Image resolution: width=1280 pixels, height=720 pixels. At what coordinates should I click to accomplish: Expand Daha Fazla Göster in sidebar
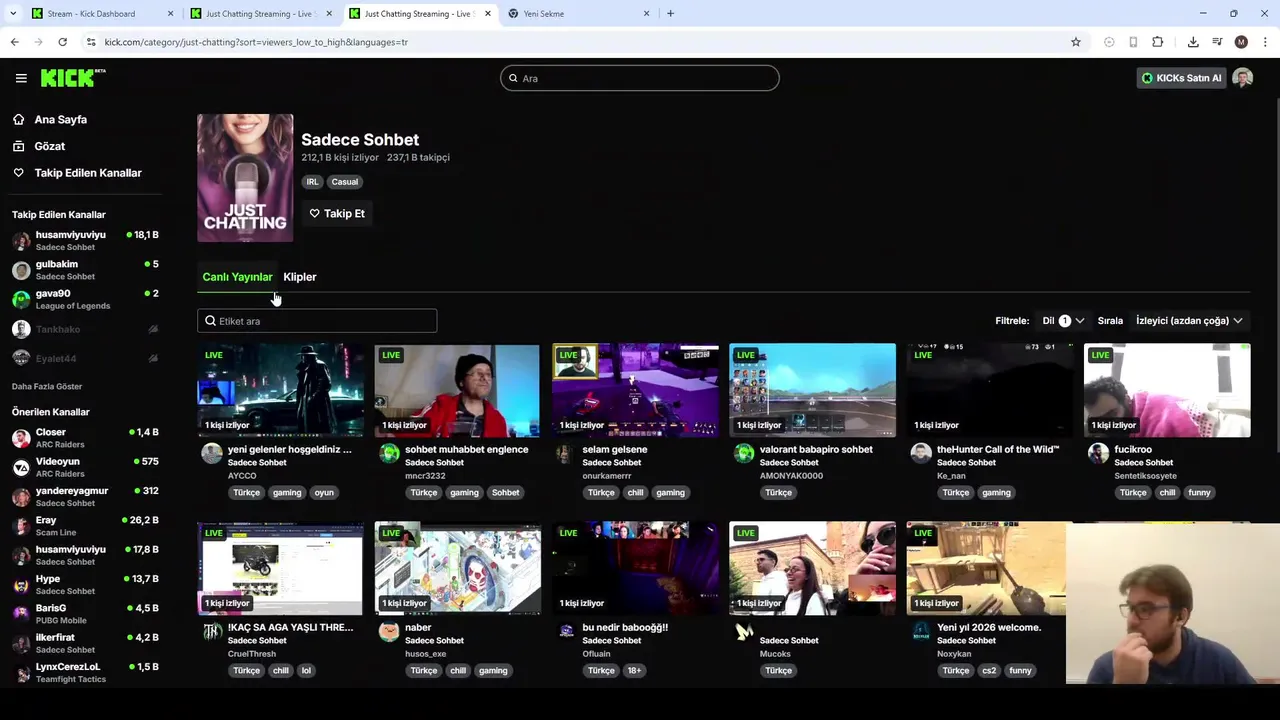point(47,386)
